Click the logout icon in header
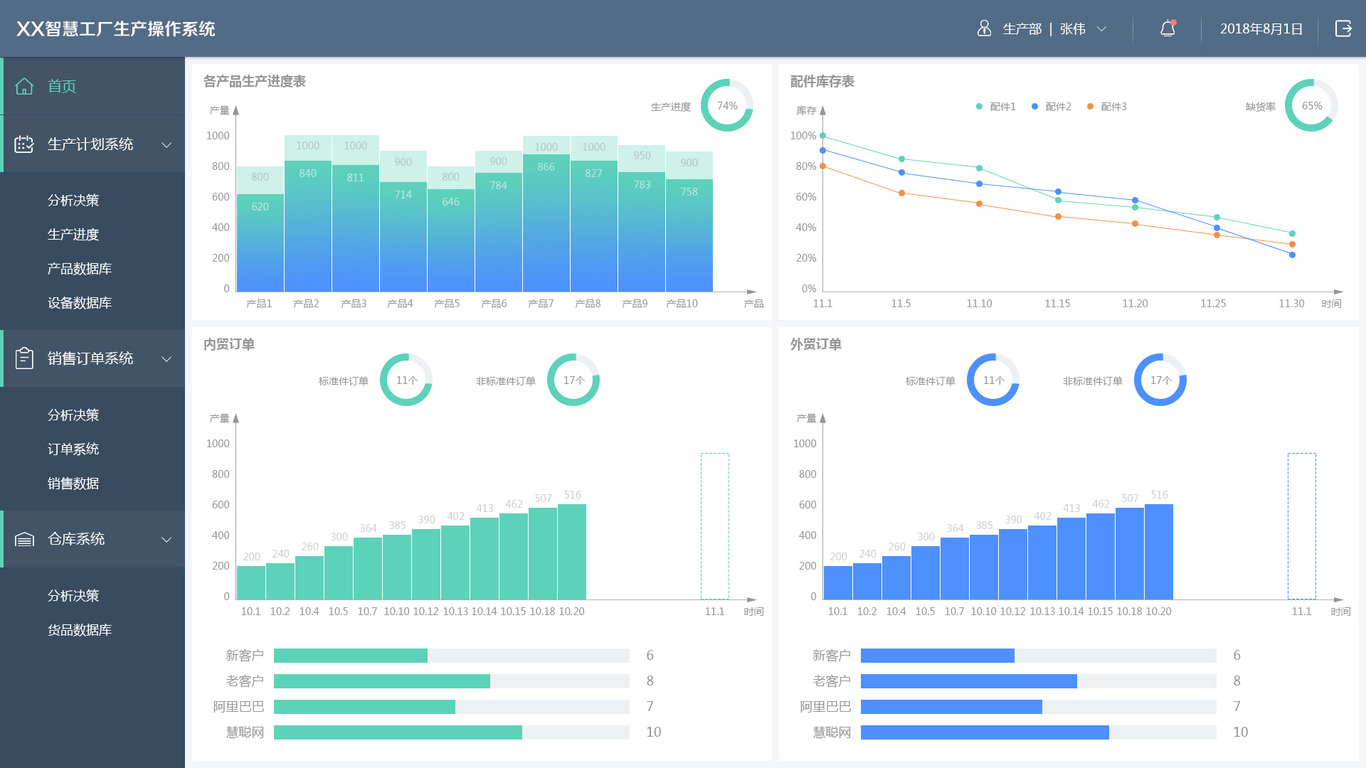1366x768 pixels. tap(1344, 29)
